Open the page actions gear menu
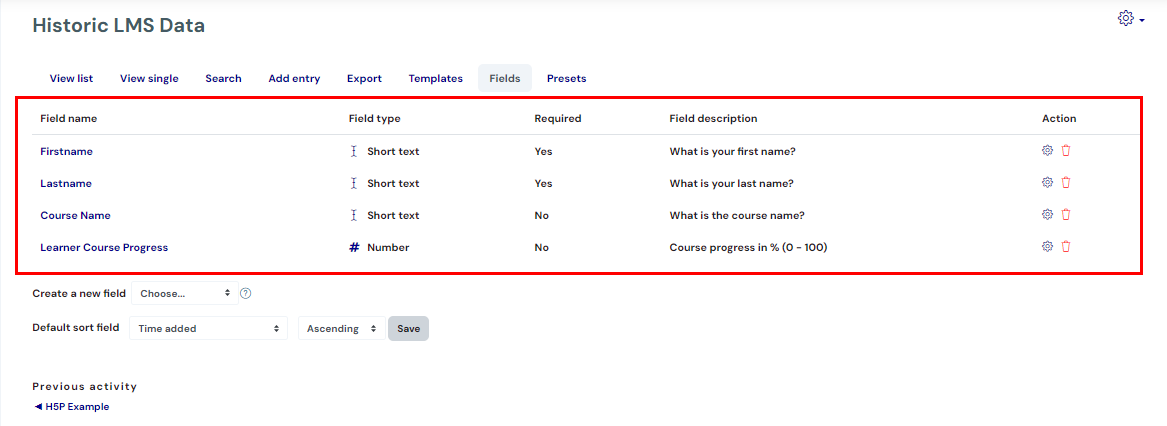 [x=1131, y=19]
